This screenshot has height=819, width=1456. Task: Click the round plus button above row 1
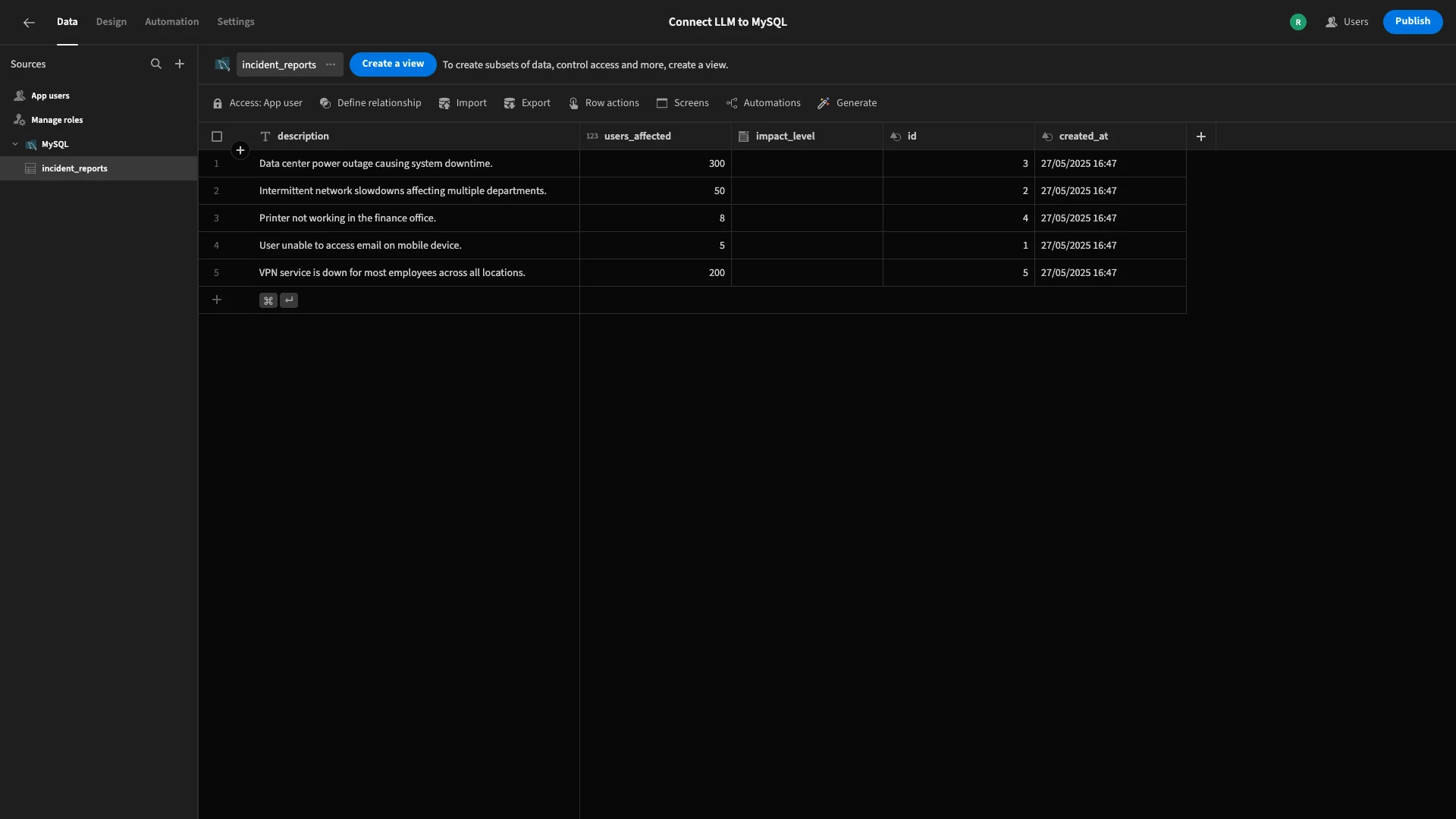tap(240, 151)
